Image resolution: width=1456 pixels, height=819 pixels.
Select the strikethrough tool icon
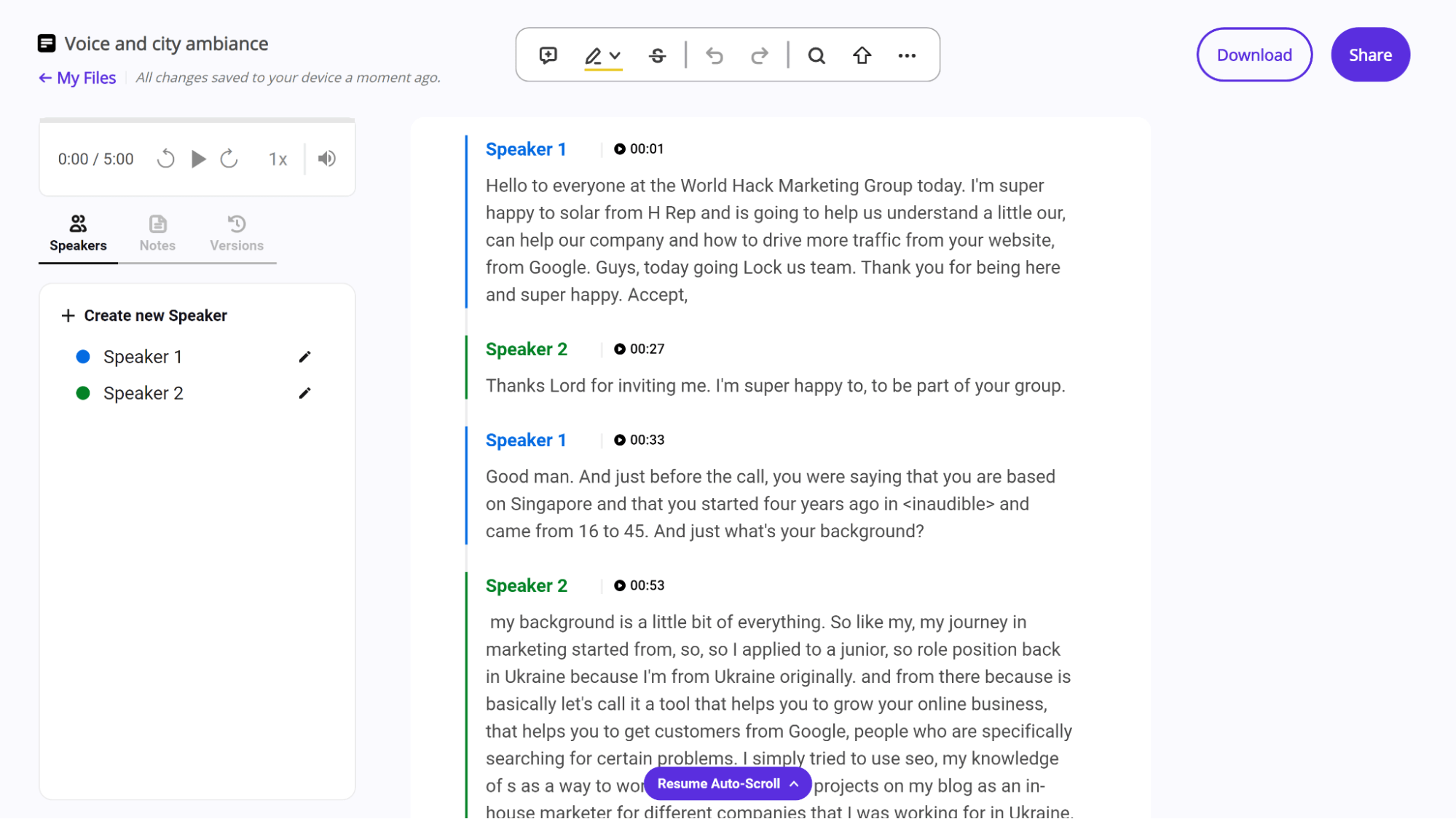(x=657, y=55)
